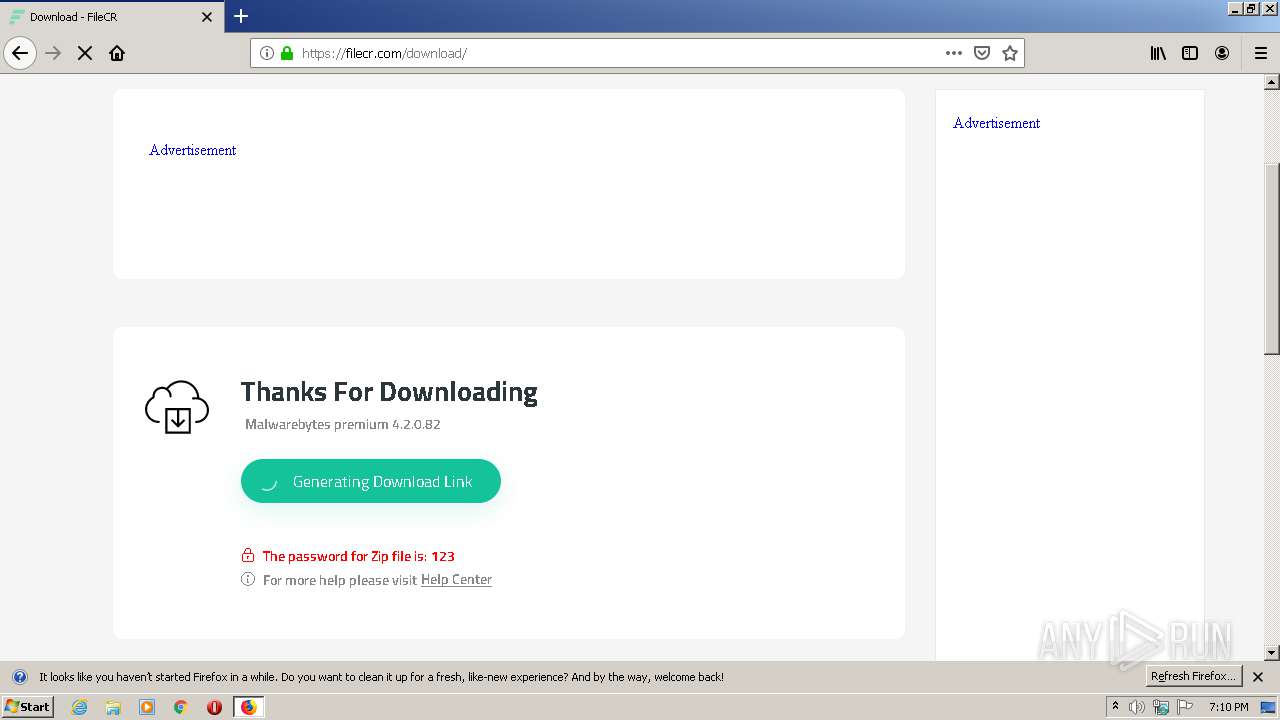The width and height of the screenshot is (1280, 720).
Task: Click the network tray icon
Action: [1161, 707]
